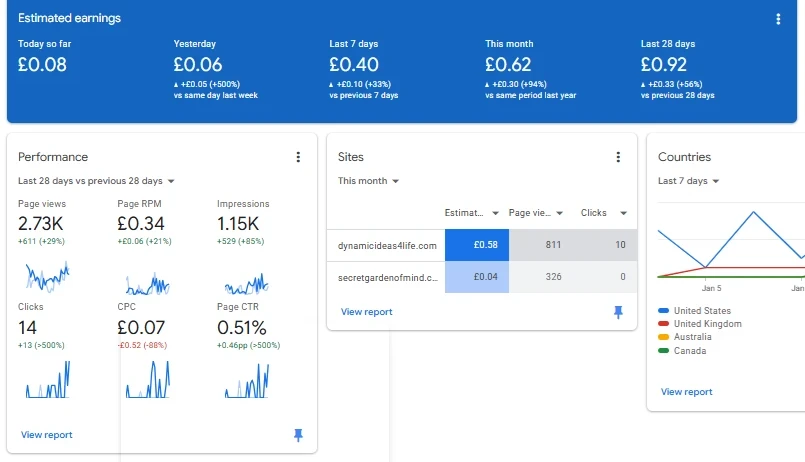Click Last 7 days £0.40 amount
The image size is (805, 462).
tap(354, 65)
